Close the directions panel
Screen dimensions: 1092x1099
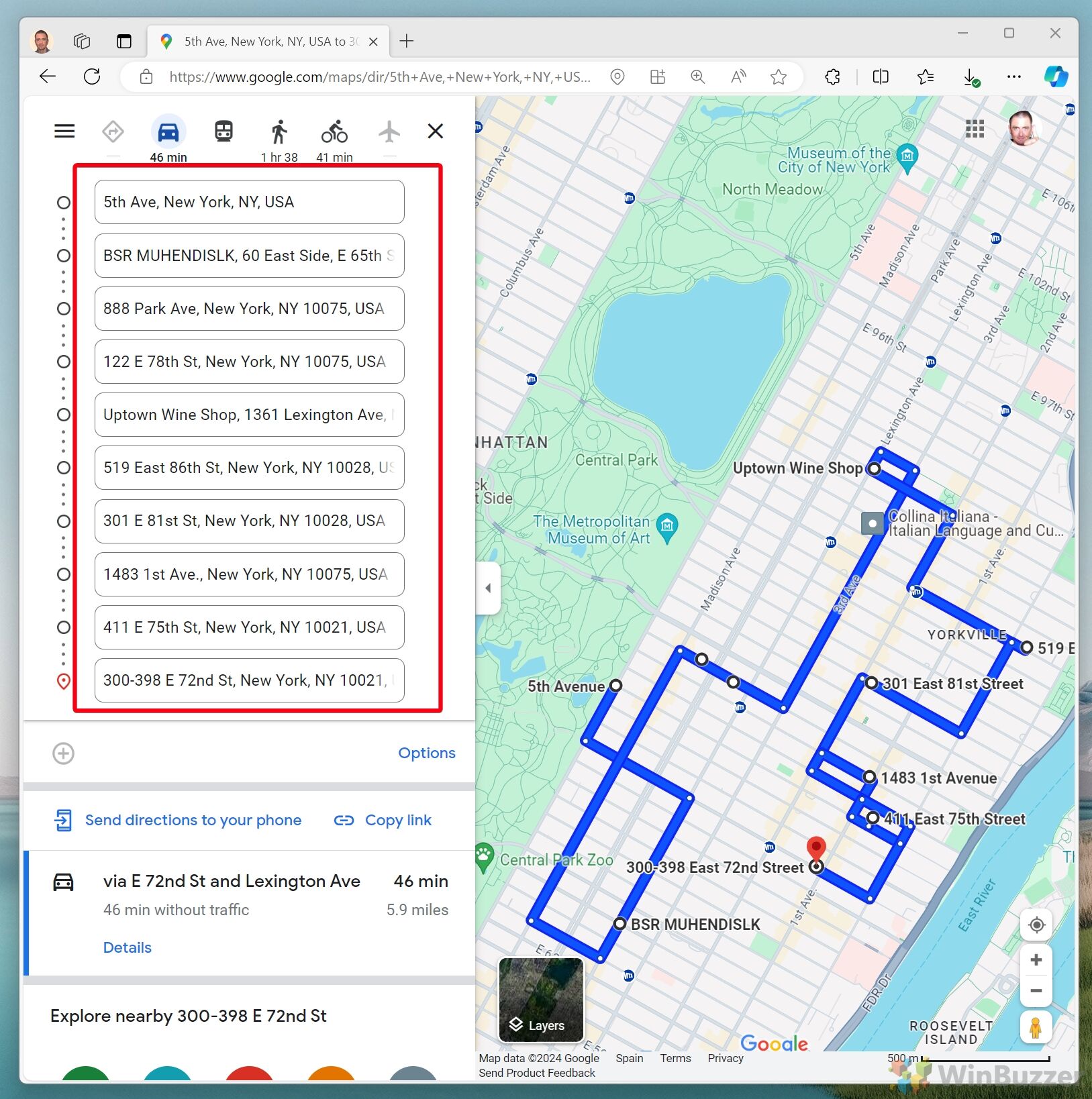pyautogui.click(x=436, y=132)
